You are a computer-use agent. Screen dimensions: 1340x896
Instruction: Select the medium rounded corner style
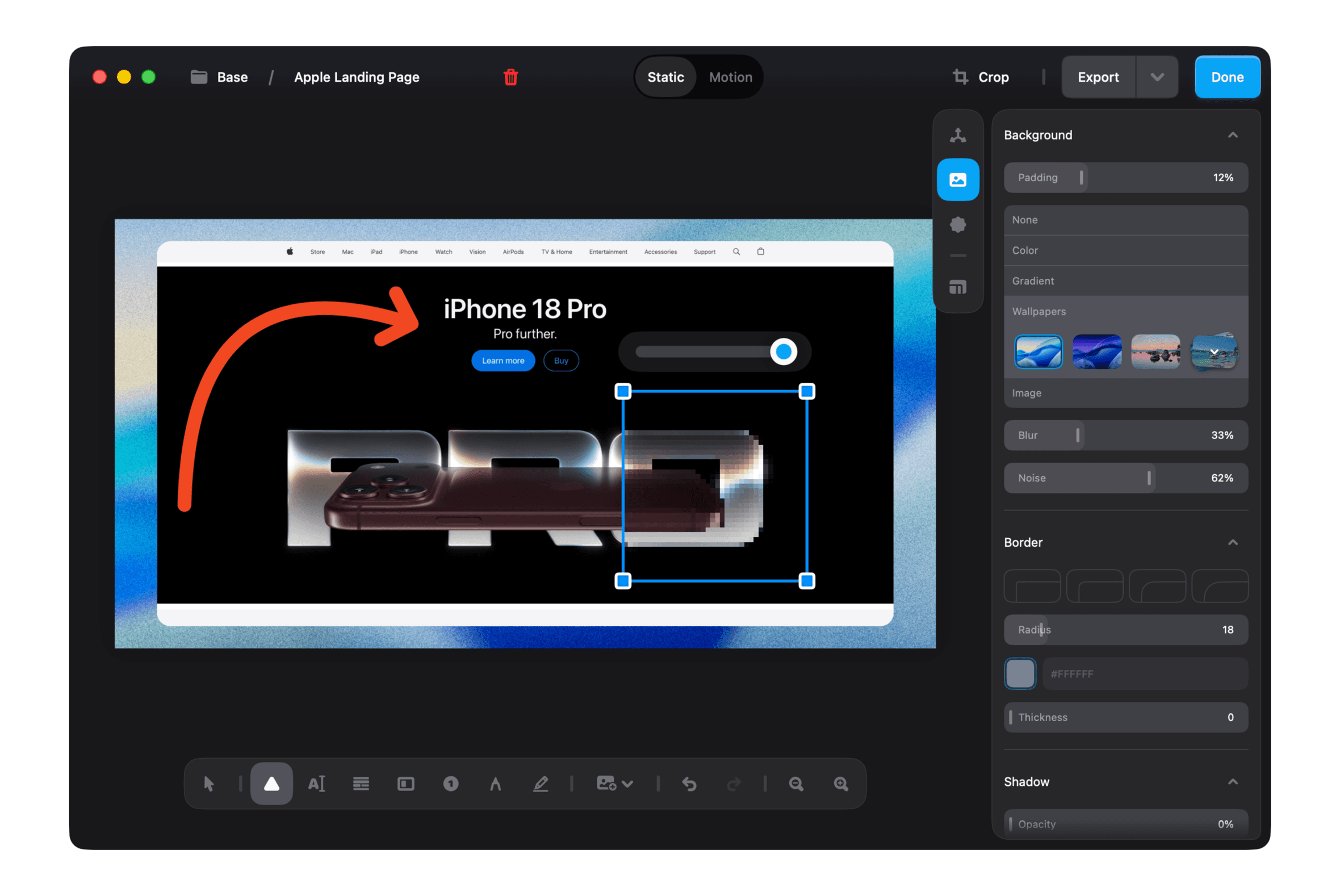[x=1157, y=587]
